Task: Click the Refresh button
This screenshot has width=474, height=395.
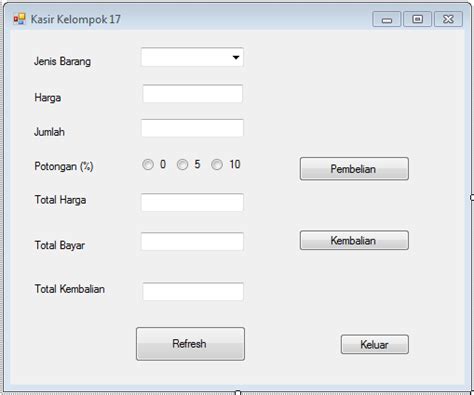Action: tap(190, 344)
